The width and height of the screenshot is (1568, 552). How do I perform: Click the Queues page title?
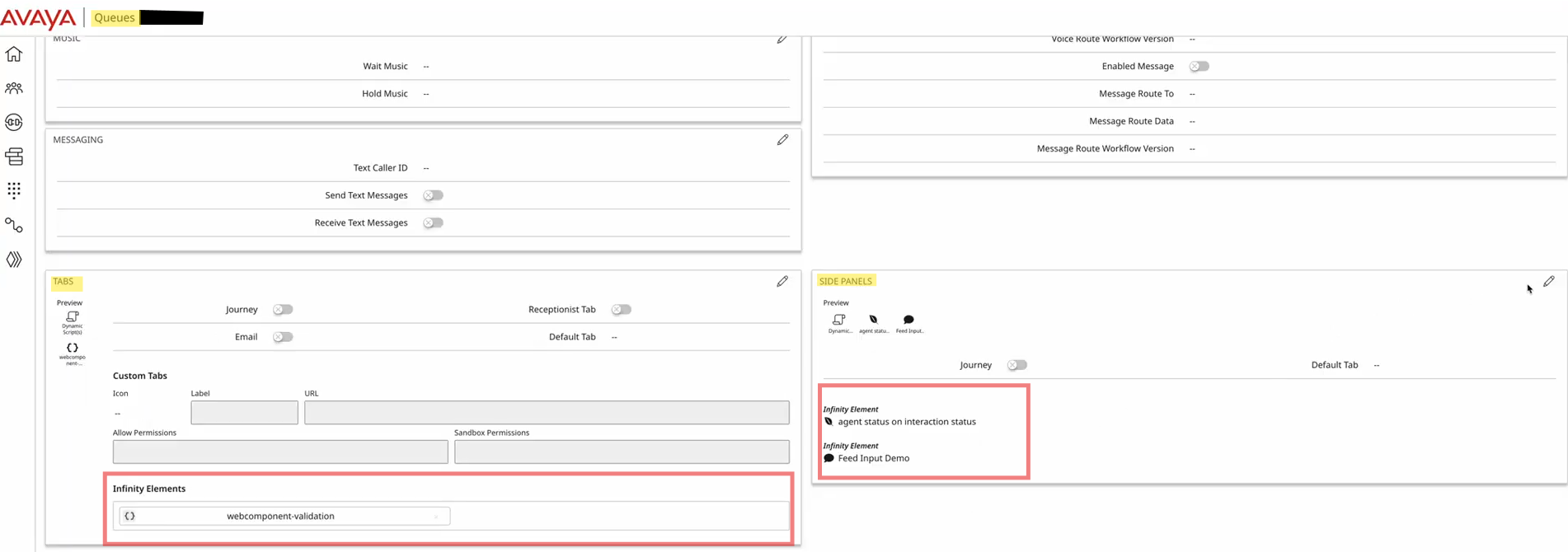[x=115, y=17]
